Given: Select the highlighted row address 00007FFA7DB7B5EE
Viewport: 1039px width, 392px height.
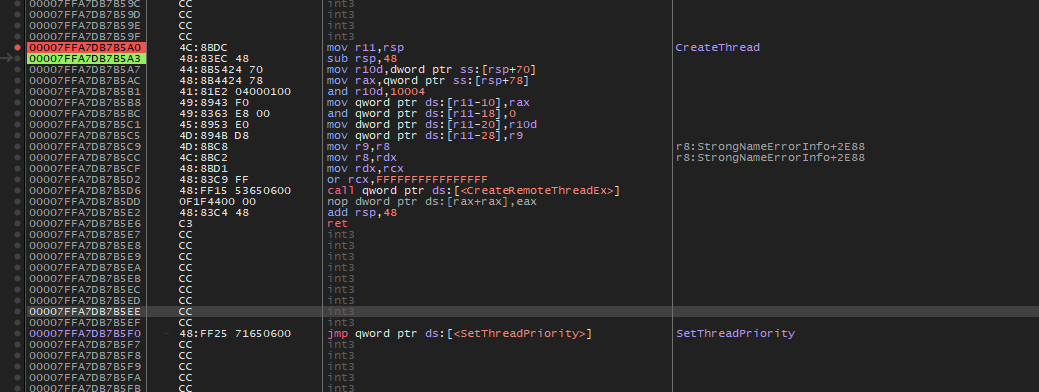Looking at the screenshot, I should 85,311.
